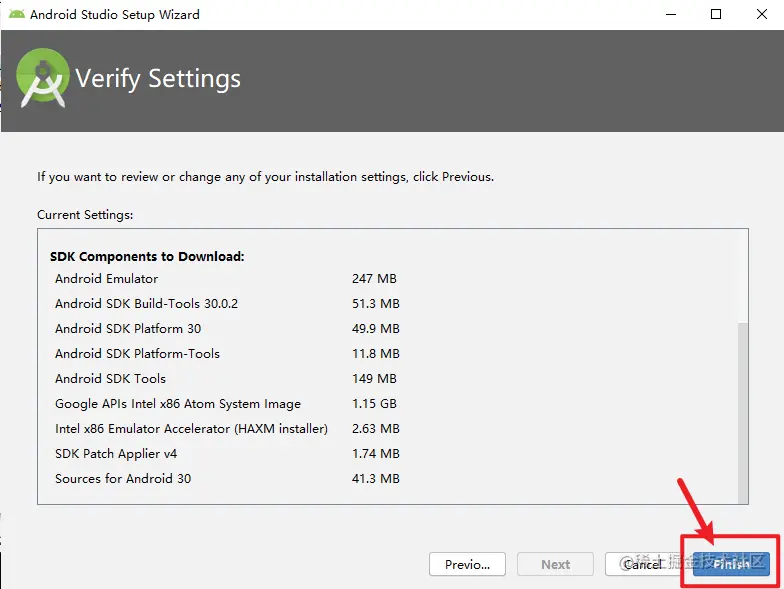Click the Android Studio Setup Wizard title text
This screenshot has height=589, width=784.
click(x=114, y=14)
